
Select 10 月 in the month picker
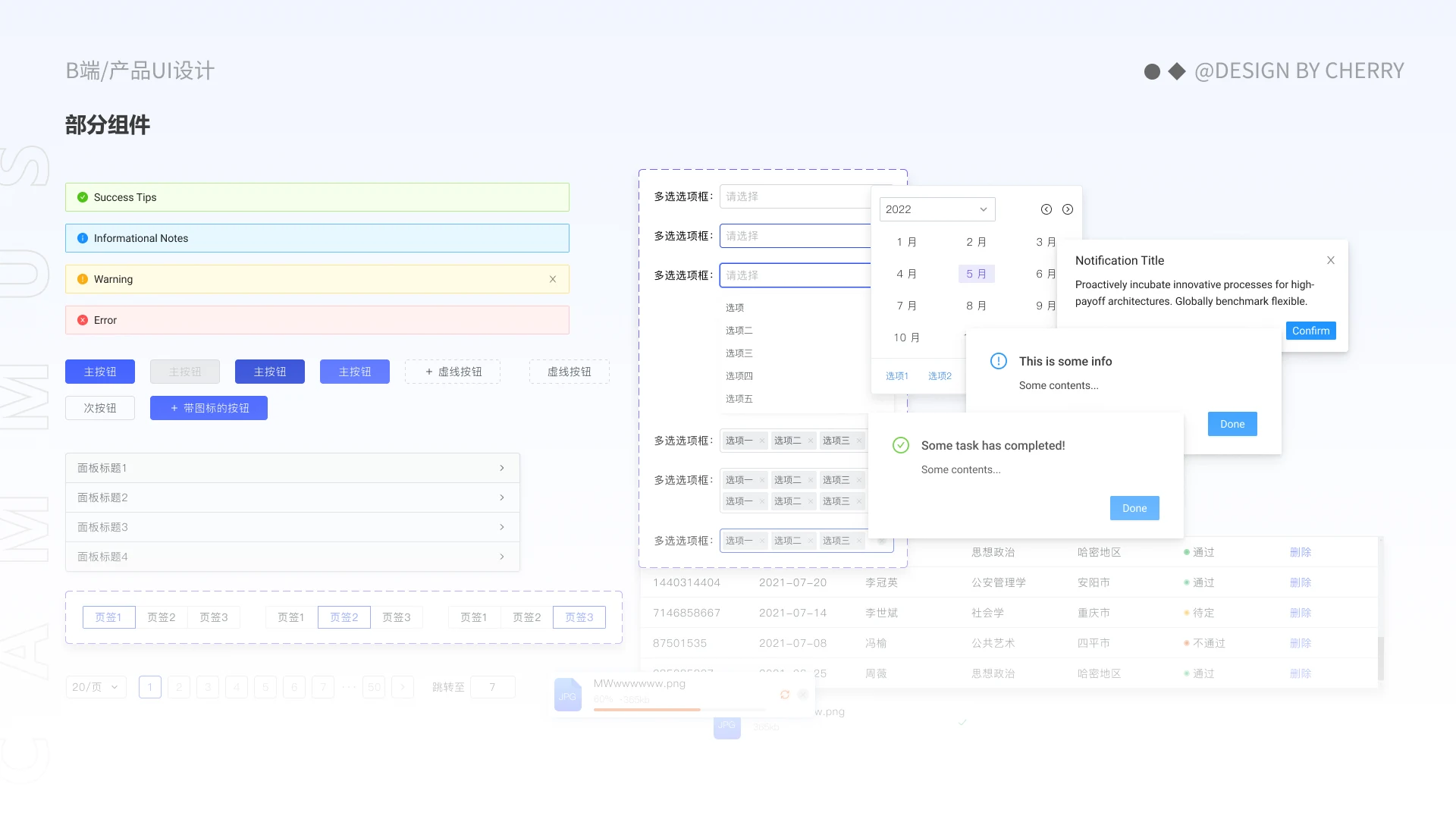[907, 337]
